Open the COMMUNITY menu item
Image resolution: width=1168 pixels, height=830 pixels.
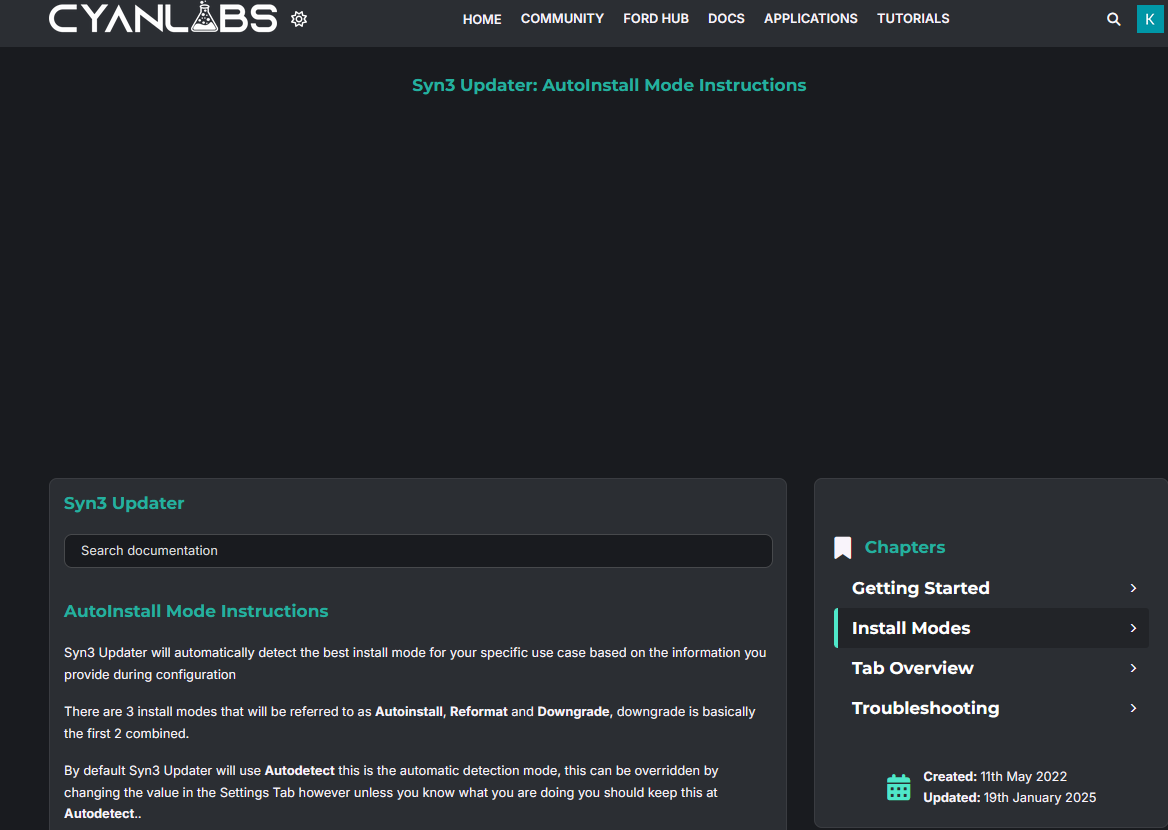562,19
